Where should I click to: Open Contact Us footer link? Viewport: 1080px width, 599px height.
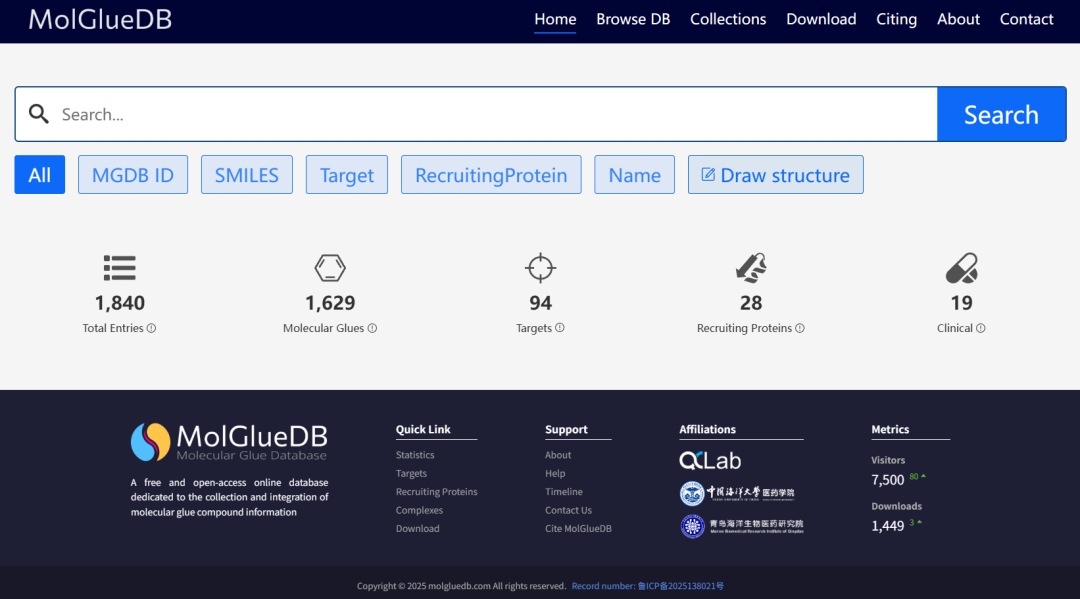(568, 510)
